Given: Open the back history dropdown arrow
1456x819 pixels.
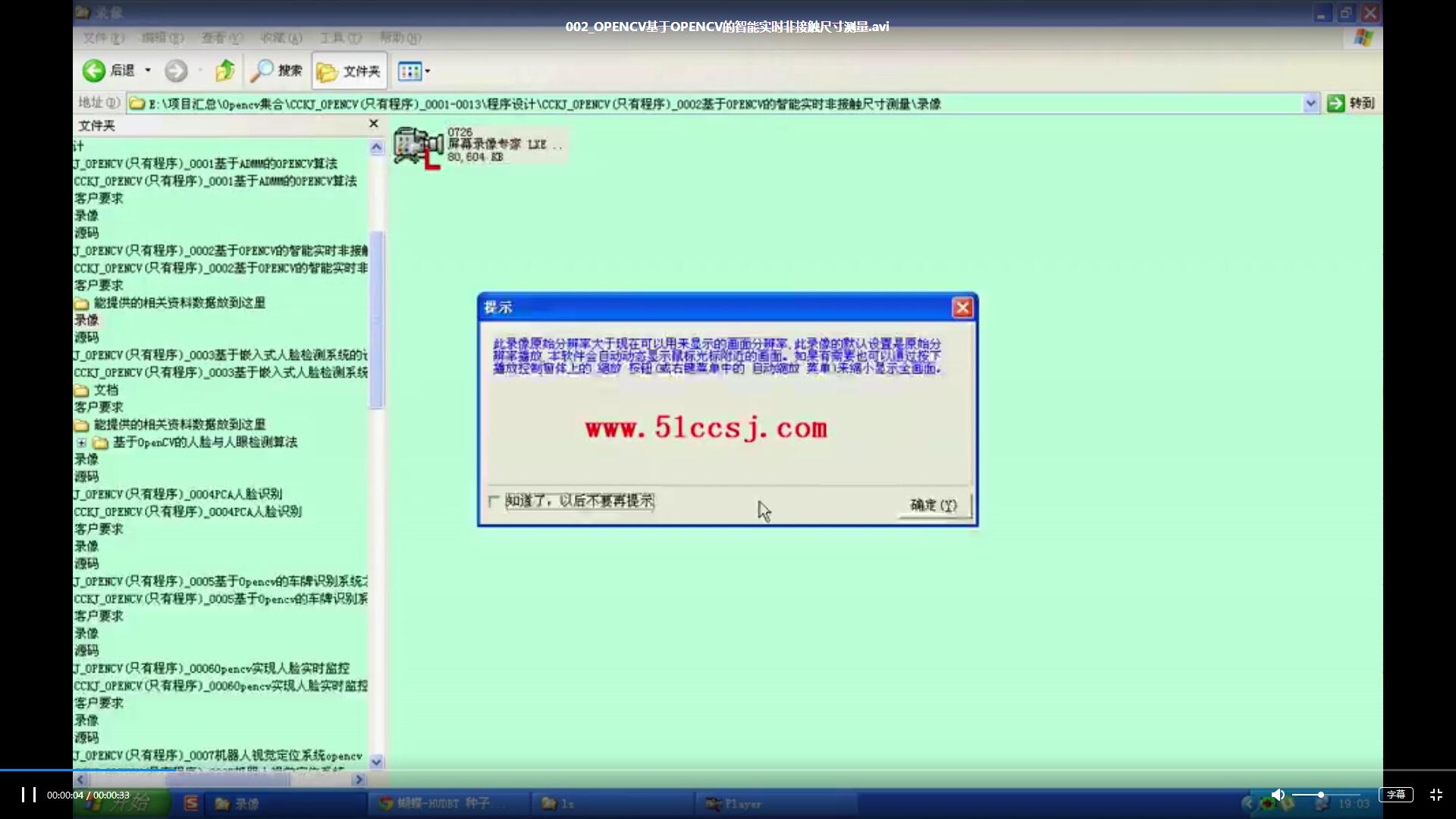Looking at the screenshot, I should (x=148, y=71).
